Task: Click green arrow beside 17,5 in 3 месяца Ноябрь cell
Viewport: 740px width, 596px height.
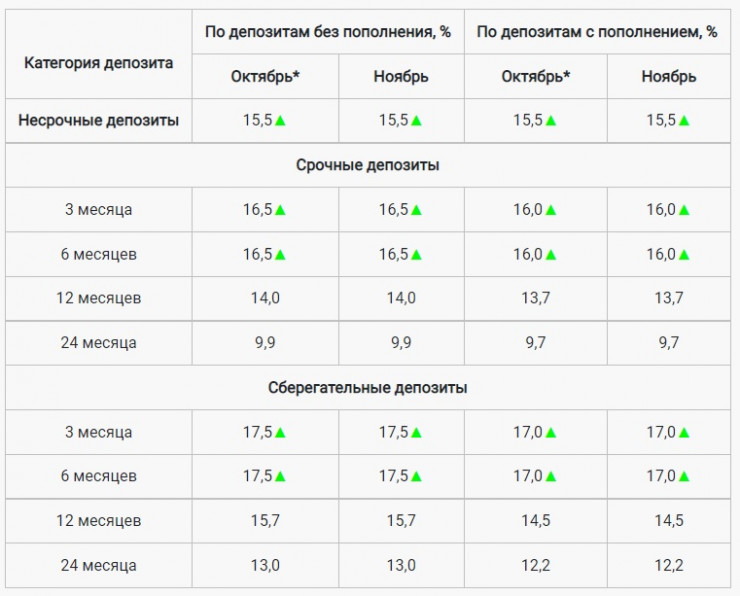Action: [x=416, y=433]
